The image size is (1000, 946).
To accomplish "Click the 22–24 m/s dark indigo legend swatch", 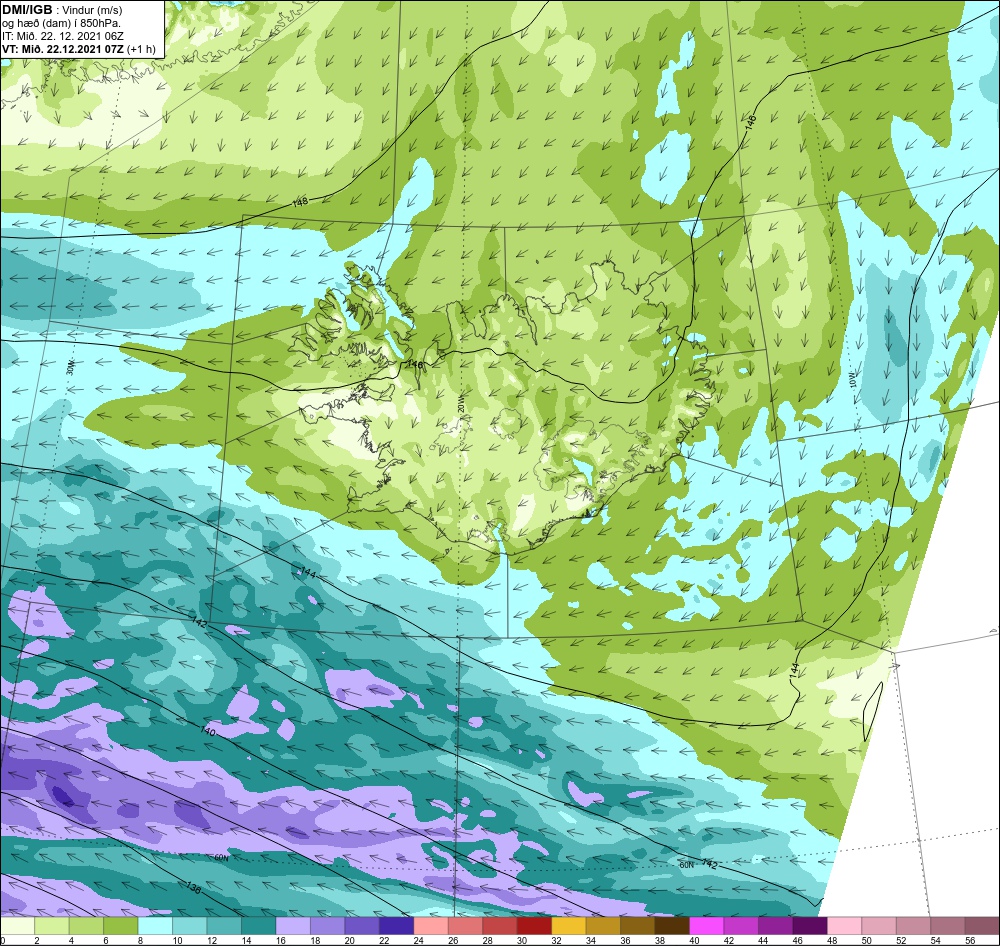I will (x=396, y=926).
